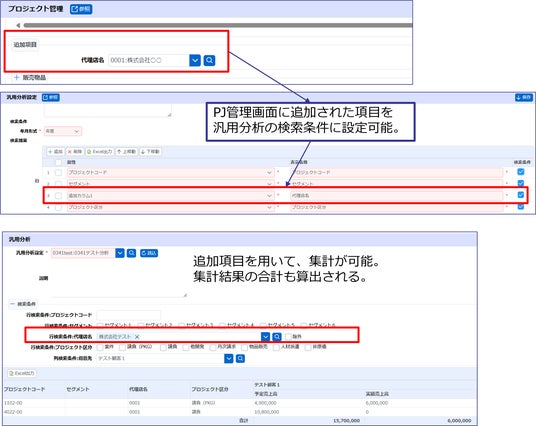Open the 追加カラム1 attribute dropdown
Screen dimensions: 536x426
point(269,196)
